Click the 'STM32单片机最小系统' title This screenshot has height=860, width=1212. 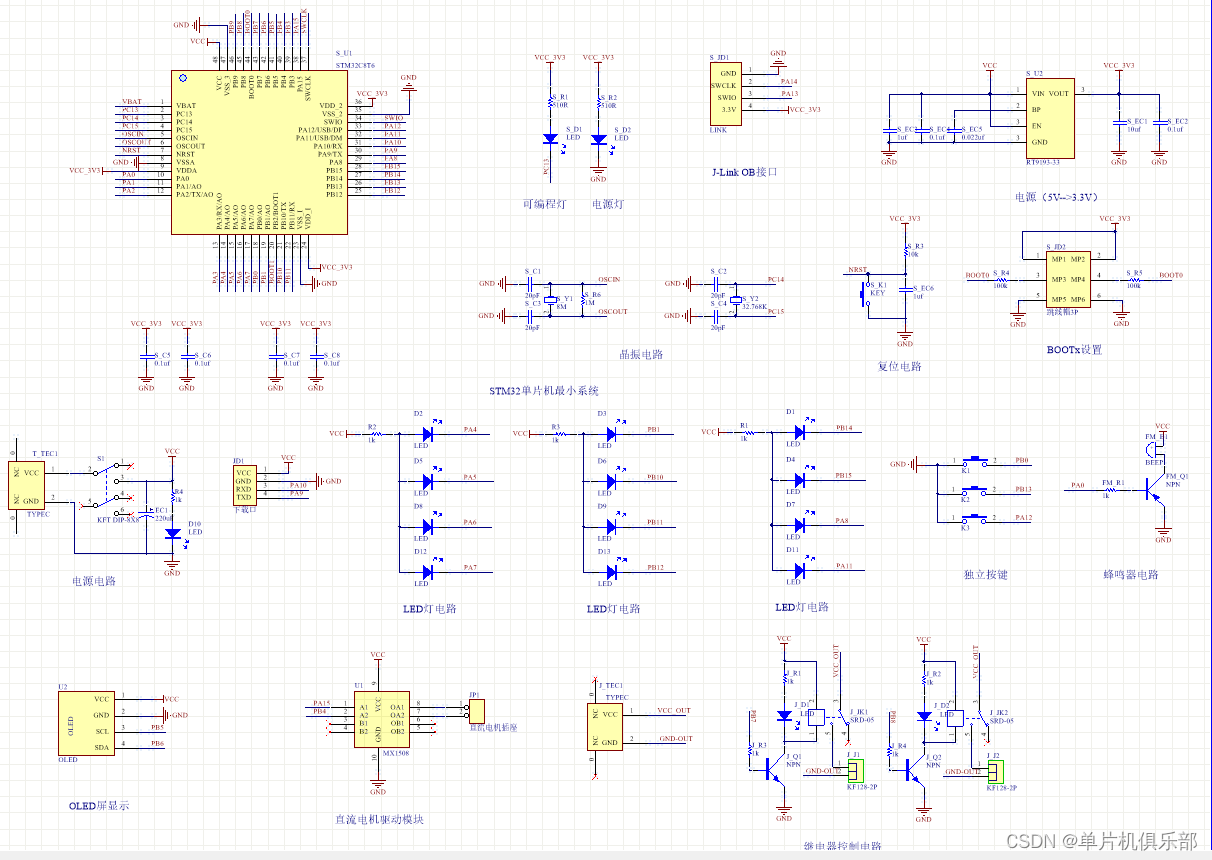[x=544, y=390]
